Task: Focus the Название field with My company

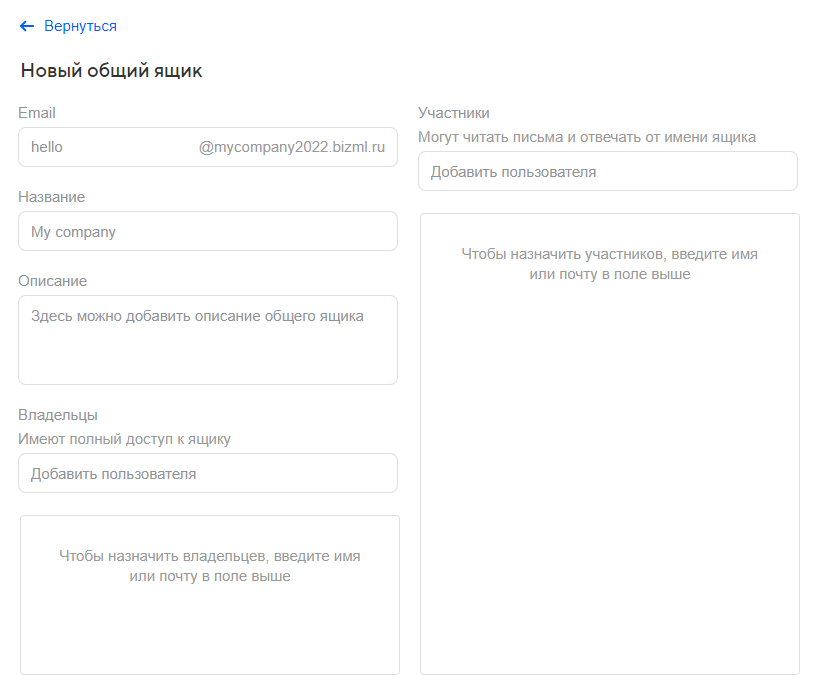Action: (207, 231)
